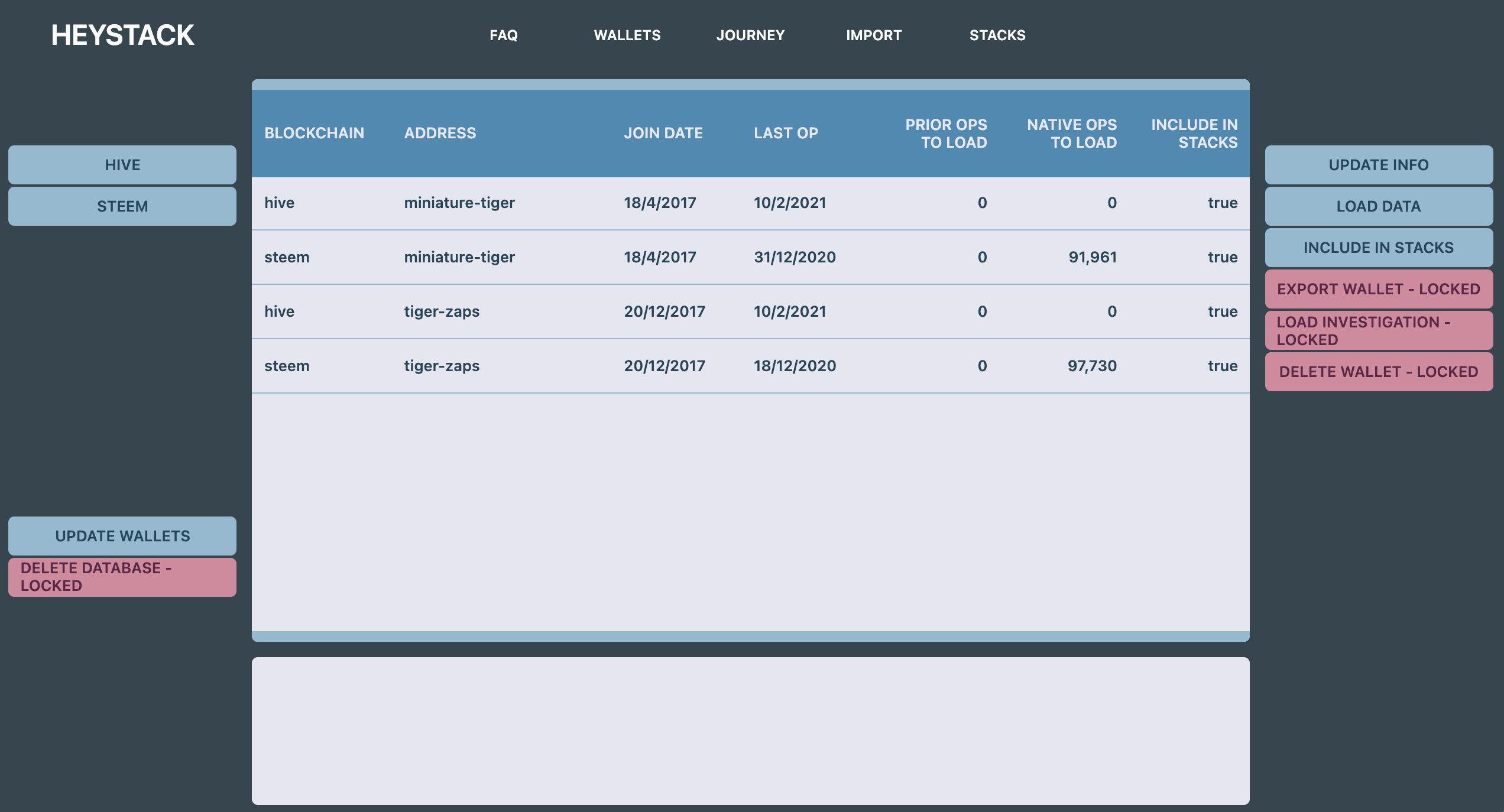The image size is (1504, 812).
Task: Select the steem miniature-tiger wallet row
Action: [x=750, y=258]
